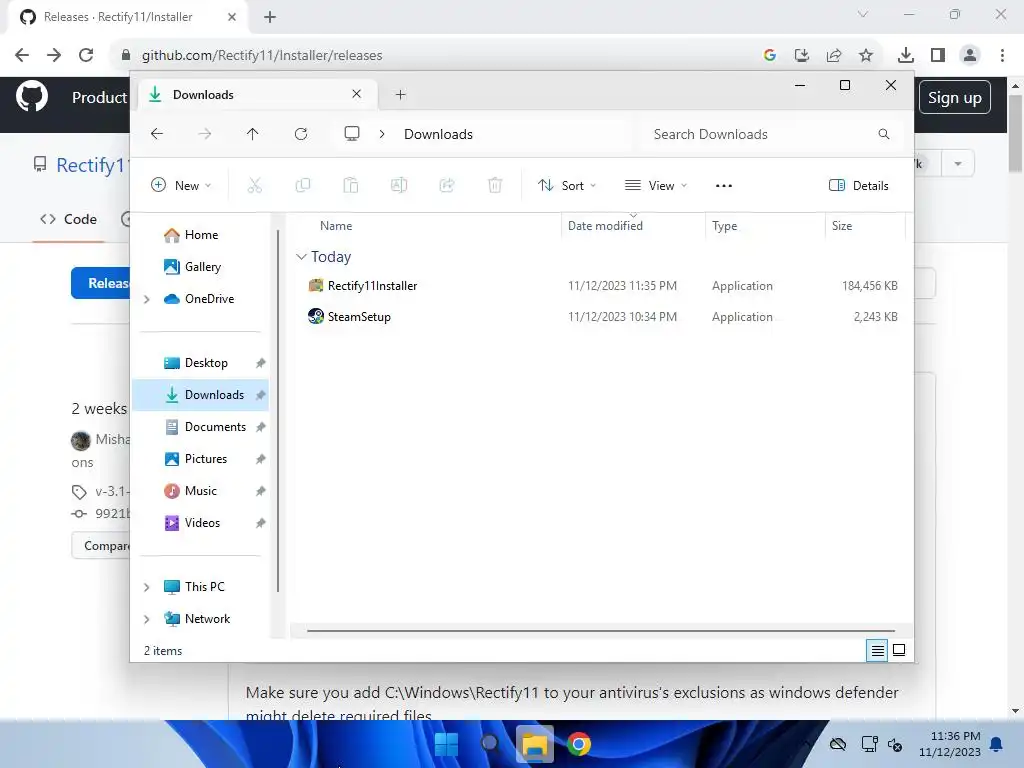Viewport: 1024px width, 768px height.
Task: Toggle Chrome side panel icon
Action: [x=938, y=55]
